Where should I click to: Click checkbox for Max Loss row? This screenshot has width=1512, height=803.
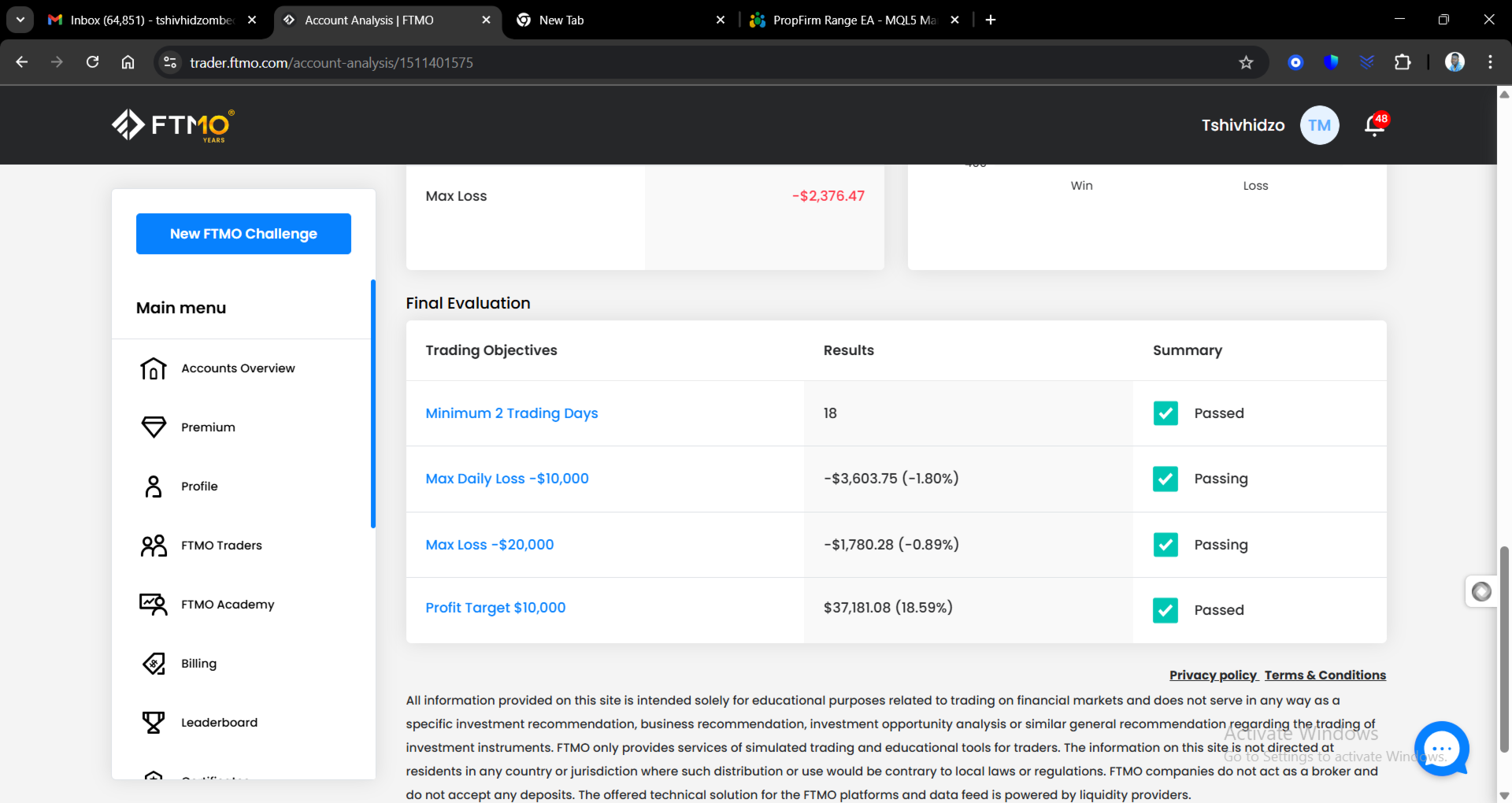pyautogui.click(x=1165, y=545)
